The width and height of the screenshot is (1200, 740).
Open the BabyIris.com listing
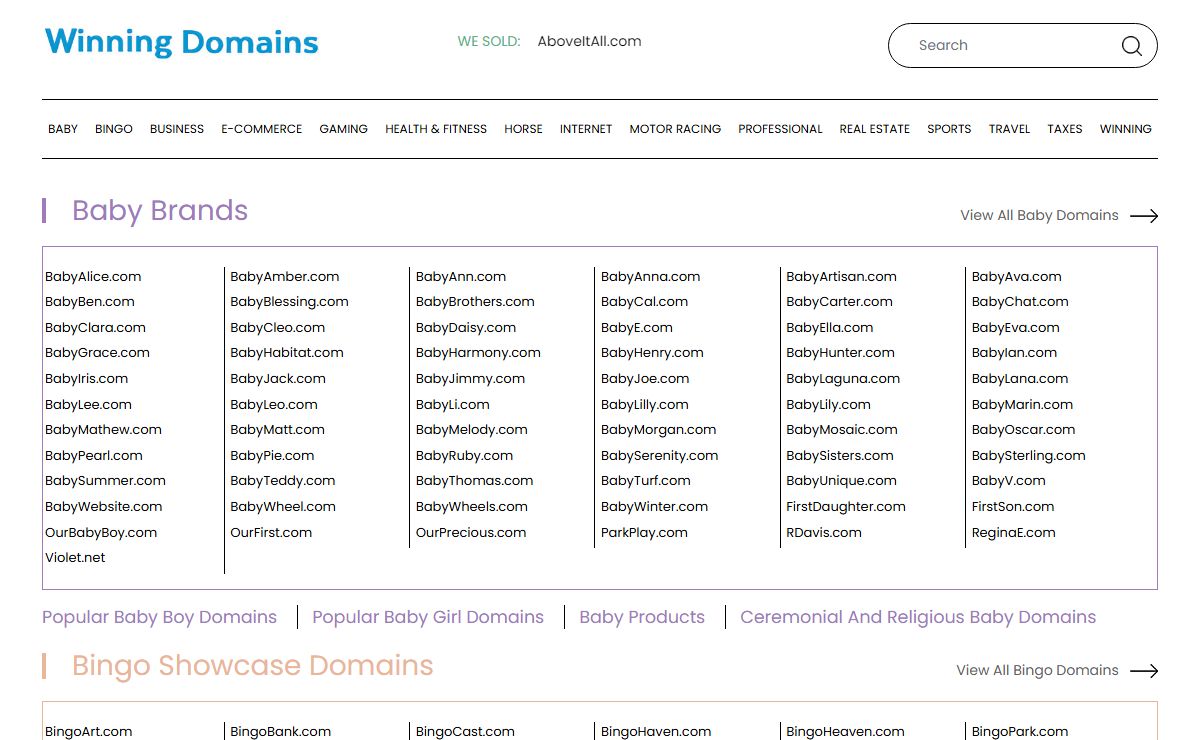[86, 379]
